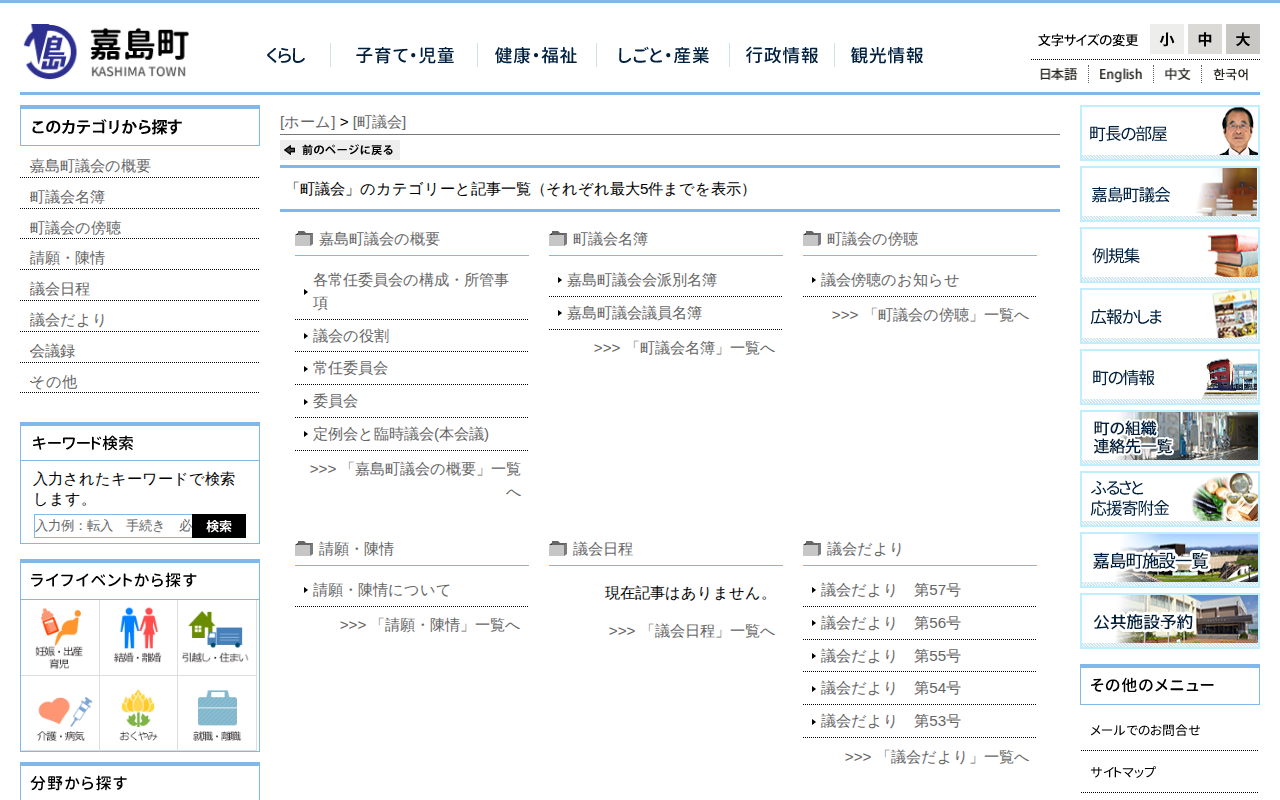1280x800 pixels.
Task: Open 議会だより 第53号
Action: point(891,721)
